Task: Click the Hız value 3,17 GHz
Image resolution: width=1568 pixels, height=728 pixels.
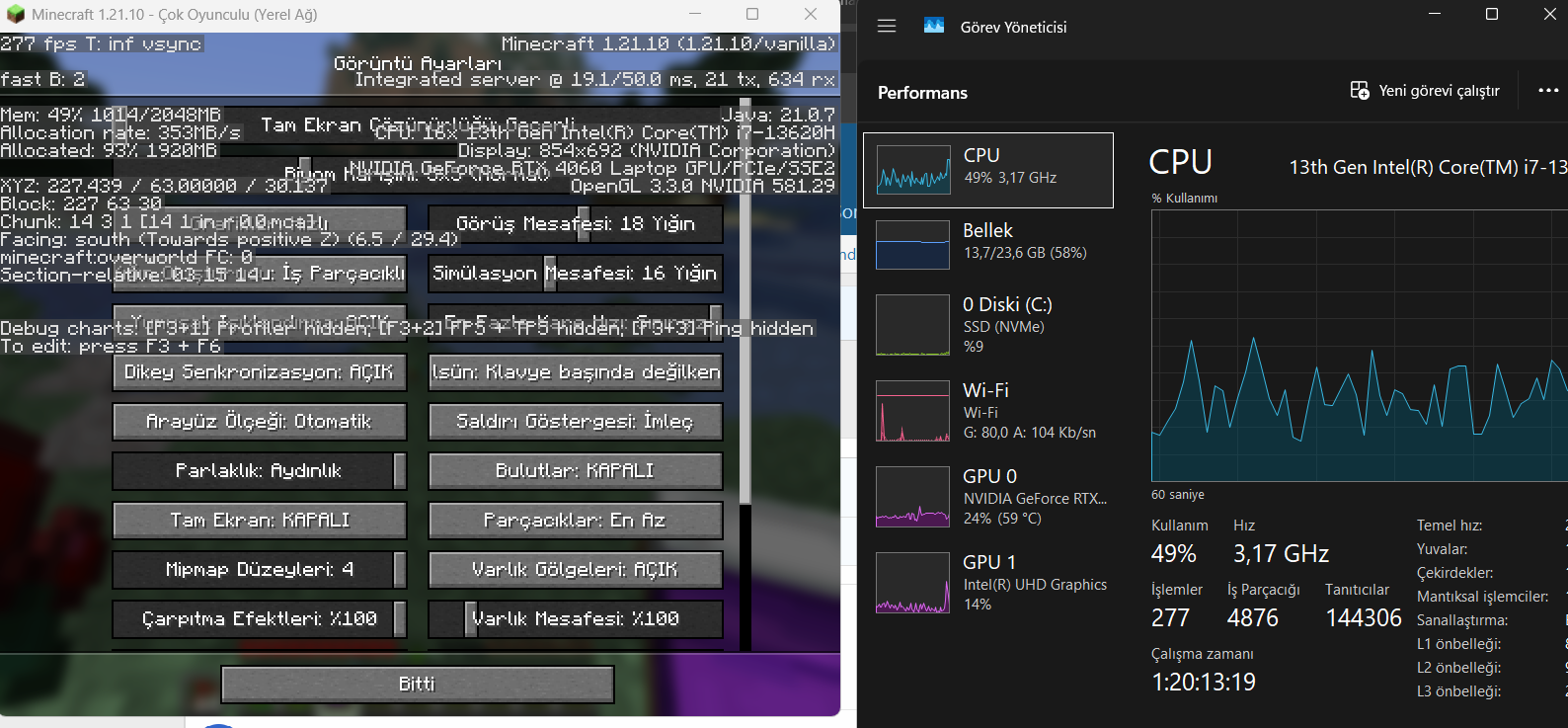Action: tap(1281, 554)
